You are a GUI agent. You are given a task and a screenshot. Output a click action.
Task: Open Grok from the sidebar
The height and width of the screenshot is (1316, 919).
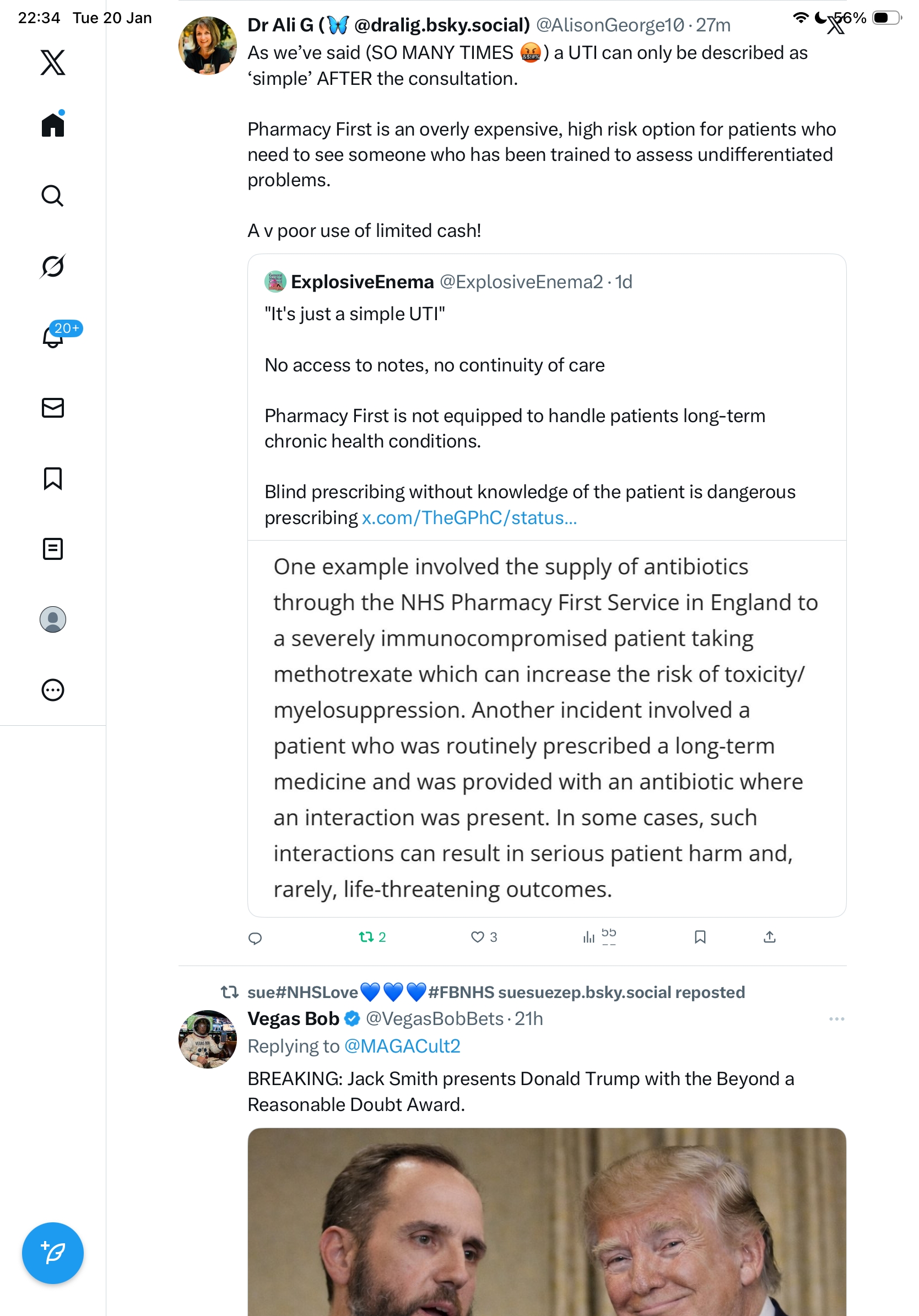tap(53, 266)
